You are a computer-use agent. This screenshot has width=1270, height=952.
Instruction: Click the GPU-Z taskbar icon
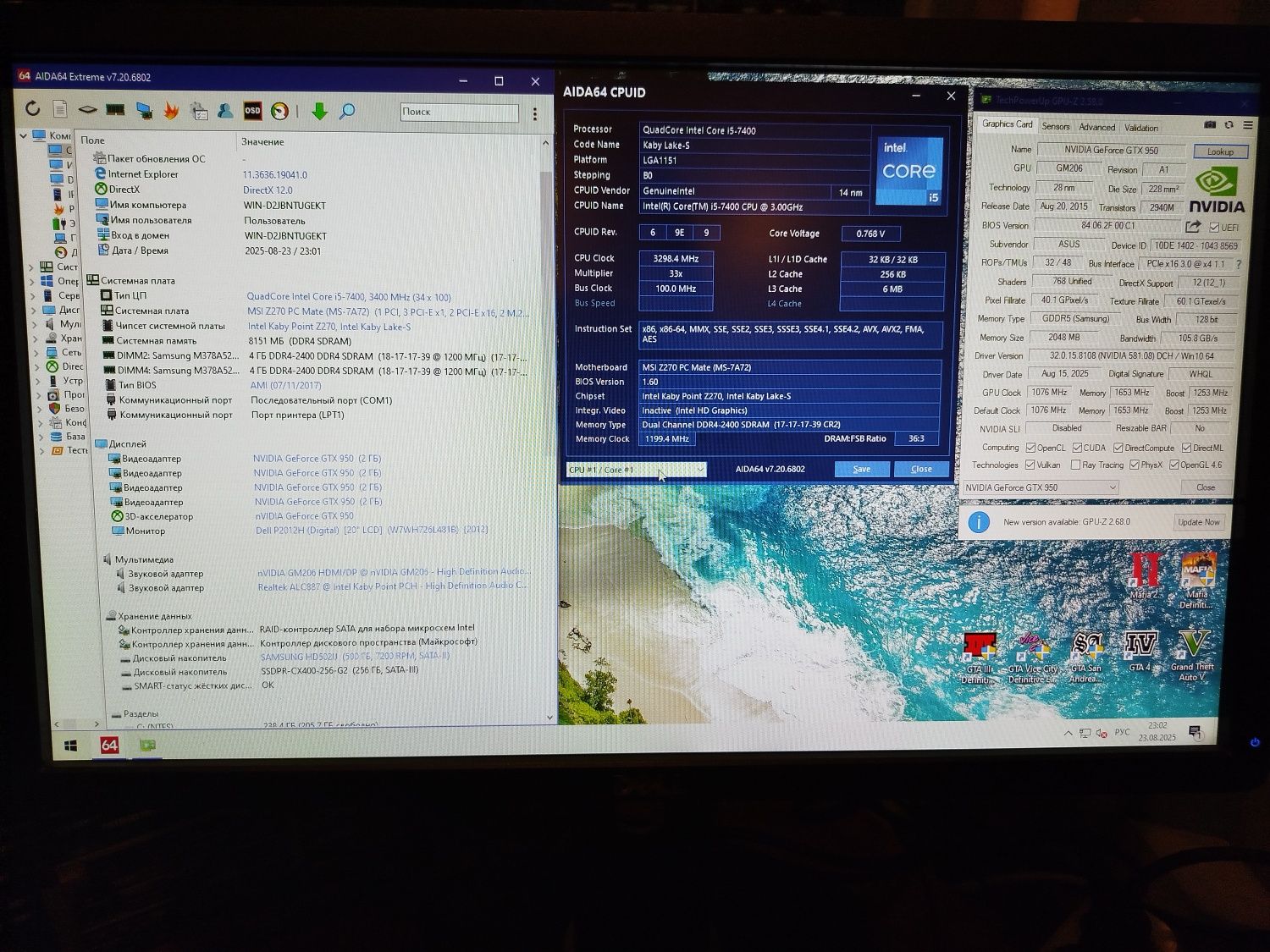tap(147, 746)
